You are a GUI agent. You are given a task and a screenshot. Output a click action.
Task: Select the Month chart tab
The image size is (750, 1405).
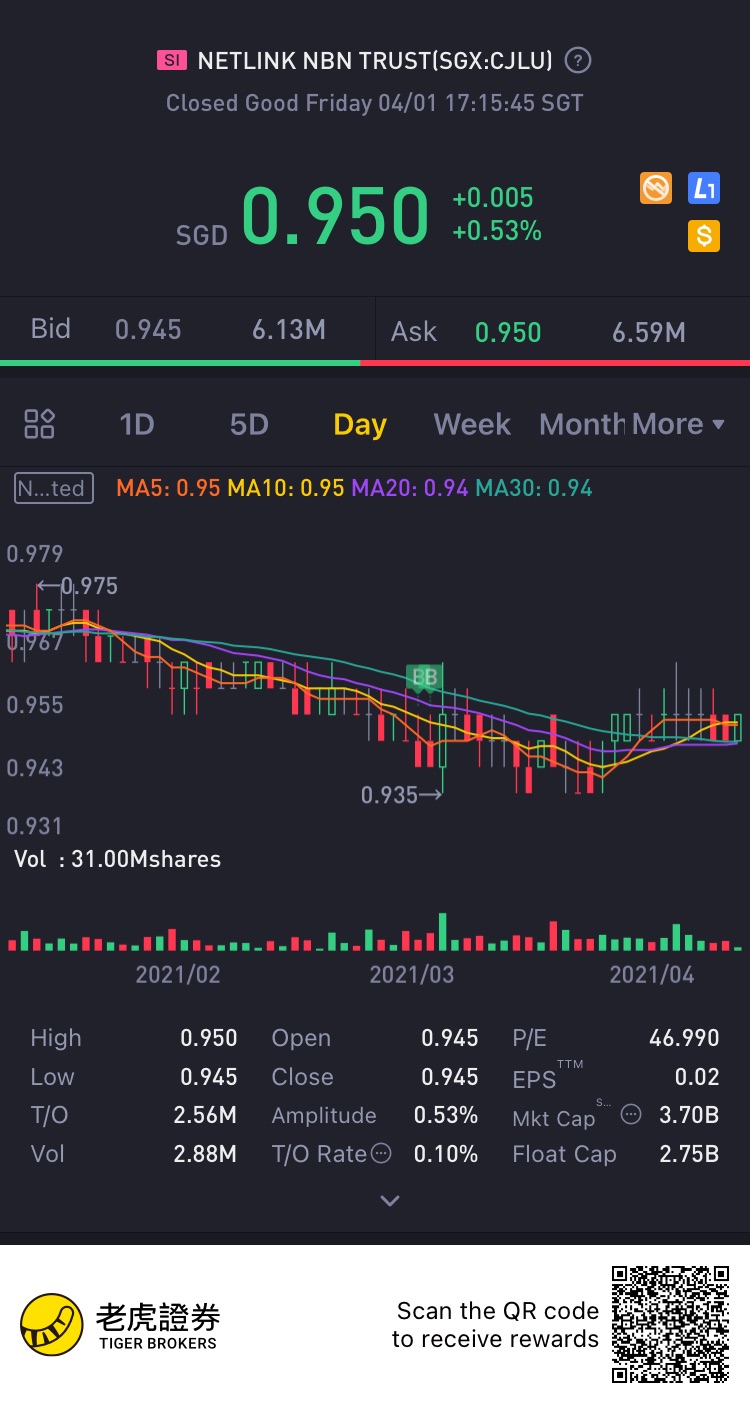[x=582, y=424]
